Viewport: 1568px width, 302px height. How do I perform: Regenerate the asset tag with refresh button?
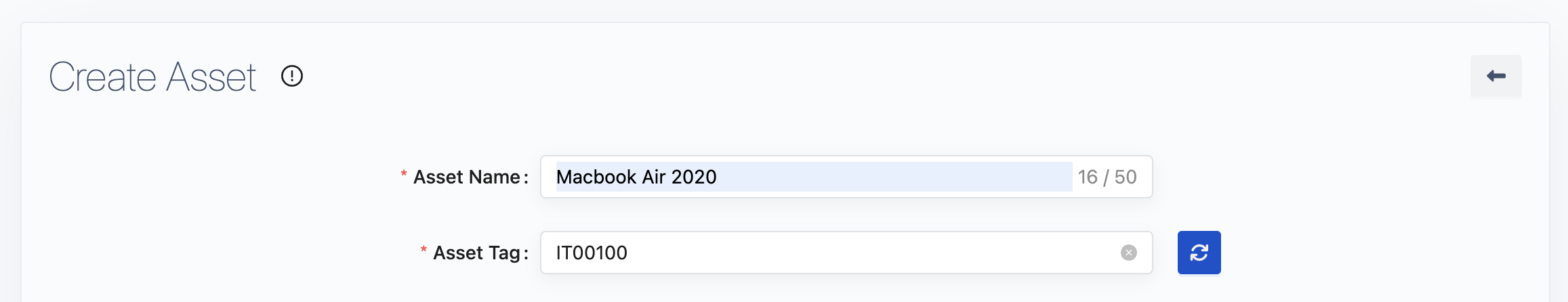pos(1199,253)
